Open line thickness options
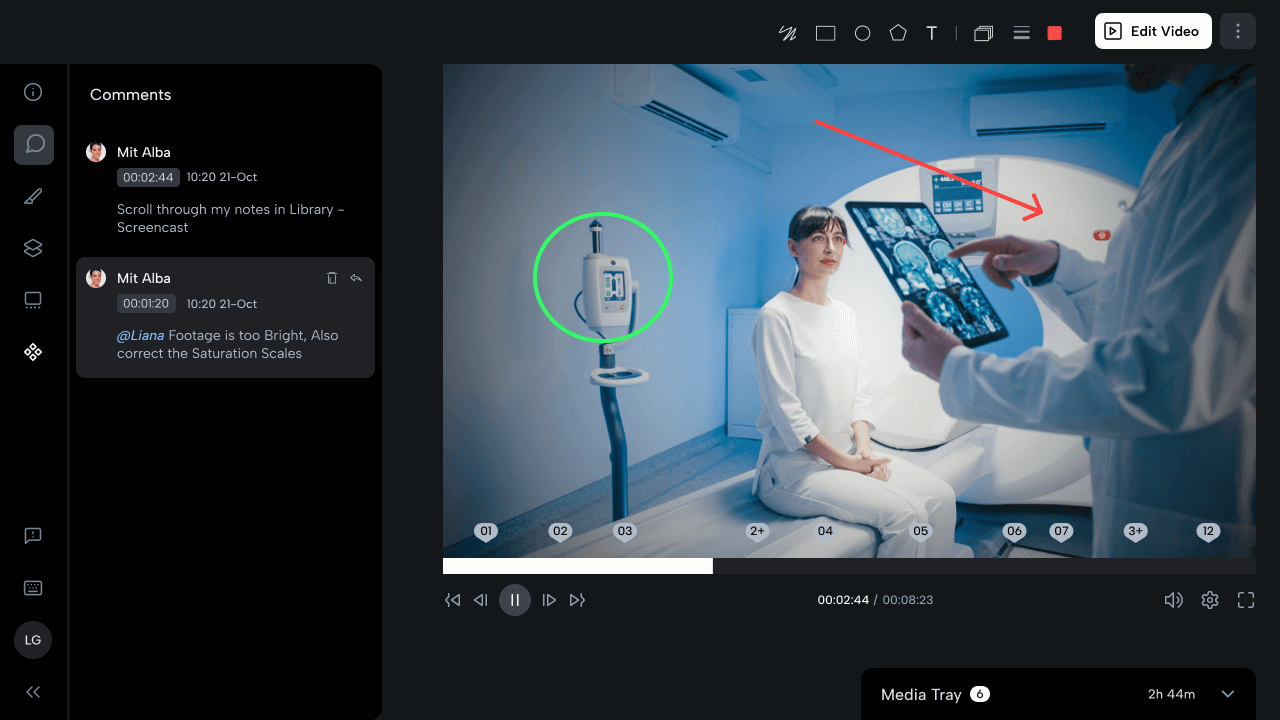 pyautogui.click(x=1021, y=33)
